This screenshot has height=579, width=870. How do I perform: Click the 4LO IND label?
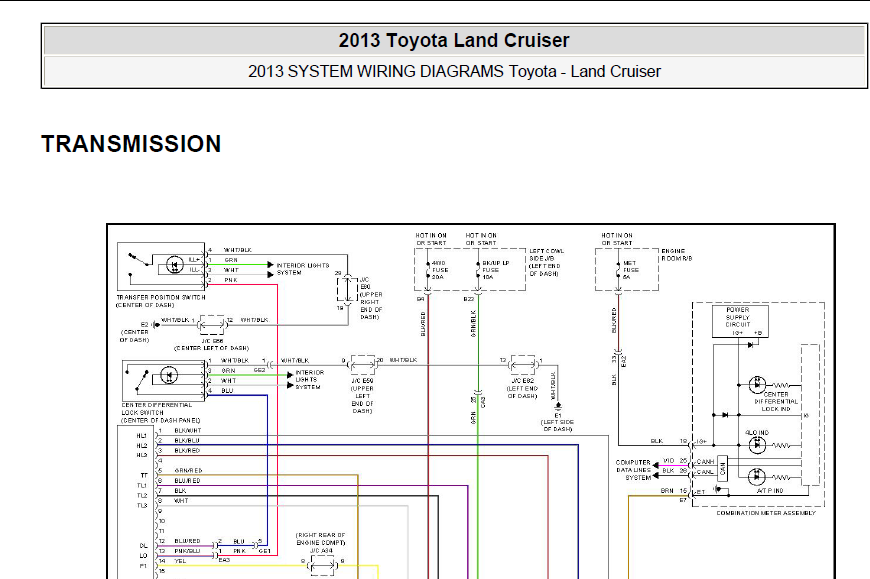click(x=757, y=433)
